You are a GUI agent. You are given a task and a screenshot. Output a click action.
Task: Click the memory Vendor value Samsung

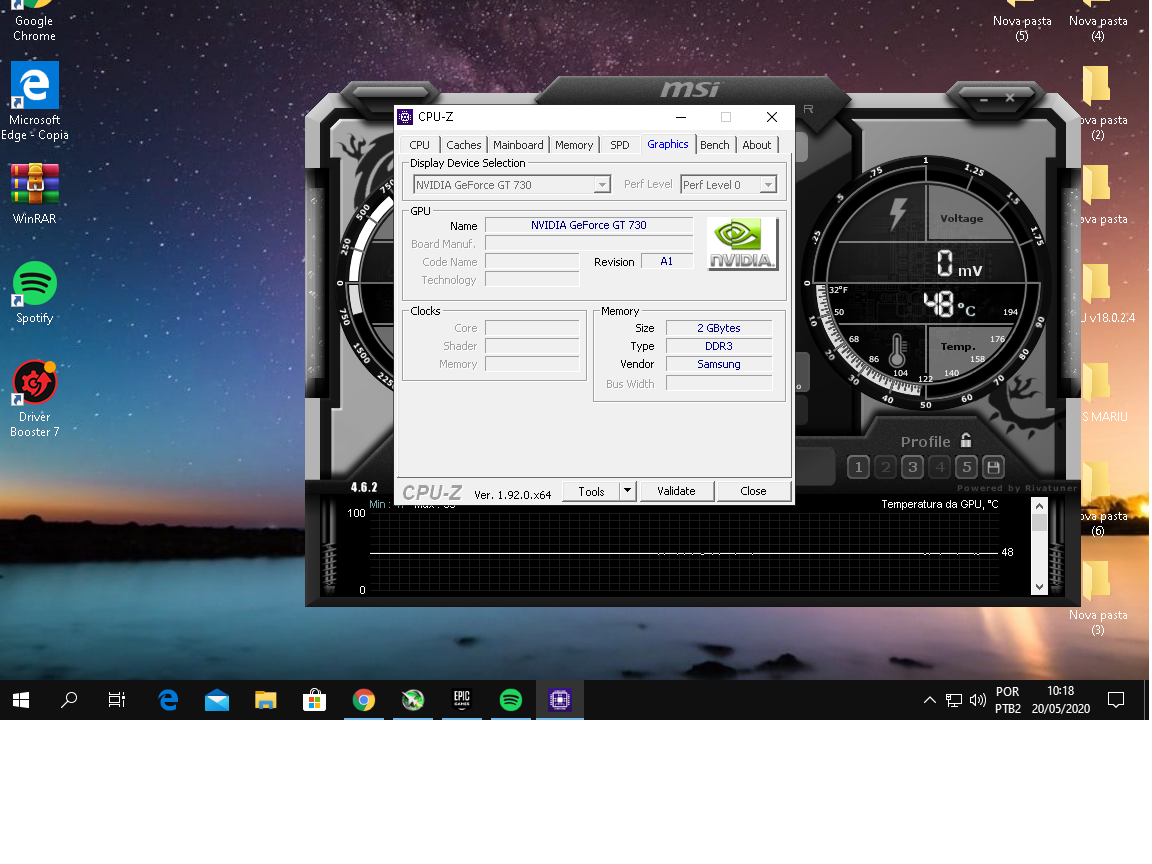coord(719,364)
